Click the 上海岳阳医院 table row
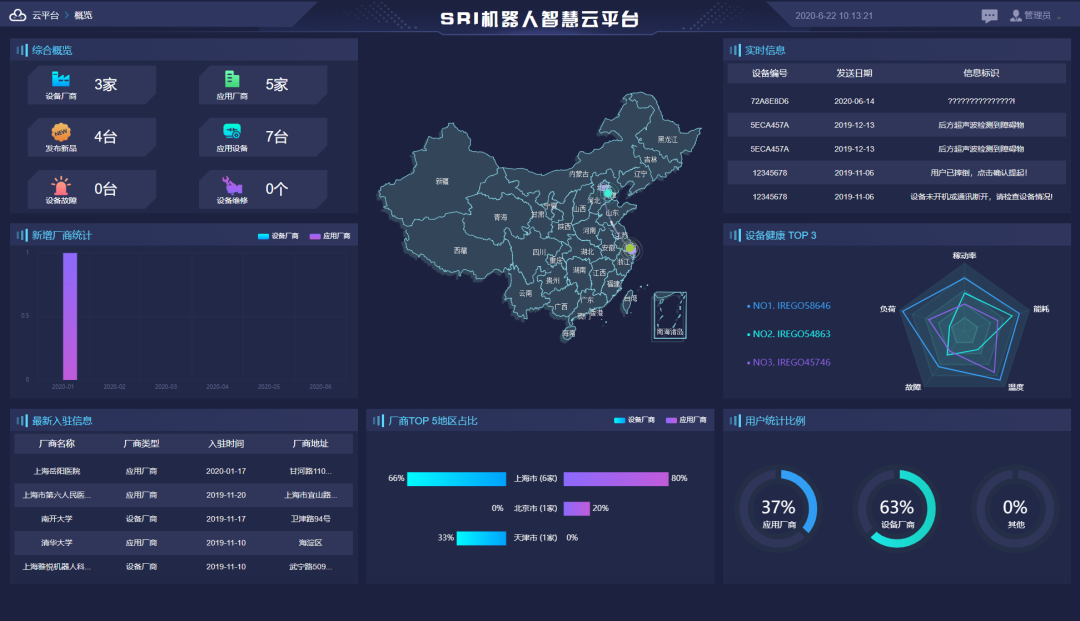Viewport: 1080px width, 621px height. [x=182, y=471]
